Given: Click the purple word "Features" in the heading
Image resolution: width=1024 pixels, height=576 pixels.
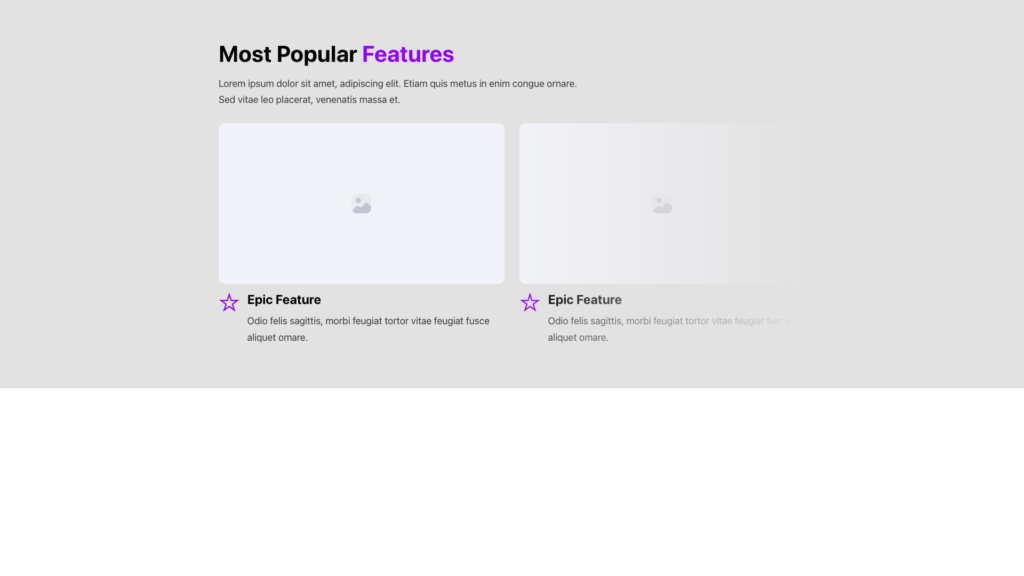Looking at the screenshot, I should 408,54.
